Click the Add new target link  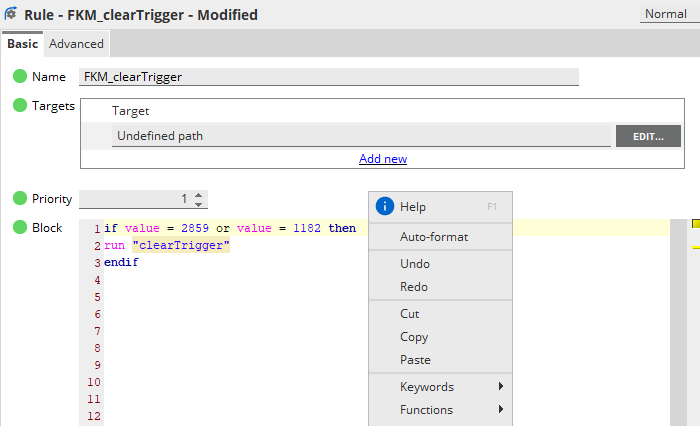(x=383, y=159)
